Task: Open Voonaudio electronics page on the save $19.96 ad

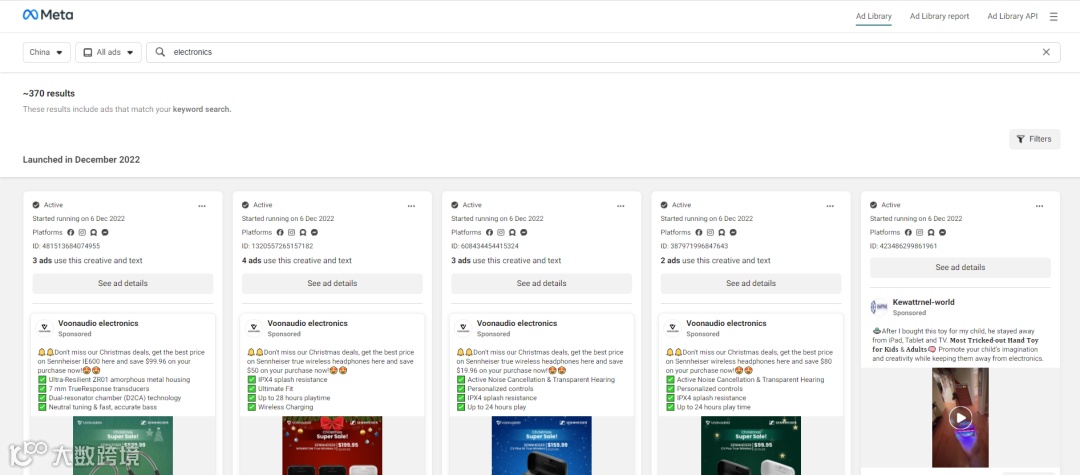Action: (517, 324)
